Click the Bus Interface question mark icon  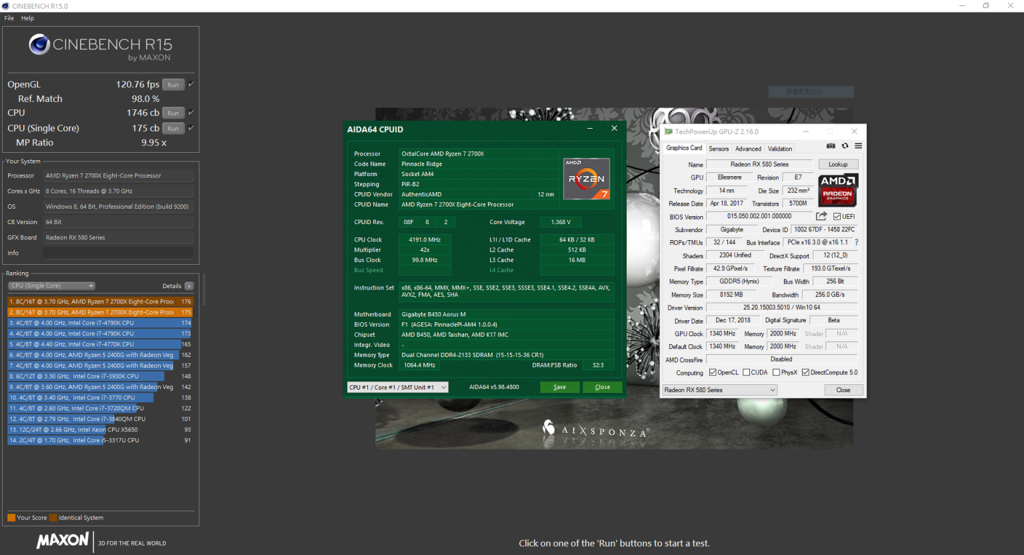[856, 242]
